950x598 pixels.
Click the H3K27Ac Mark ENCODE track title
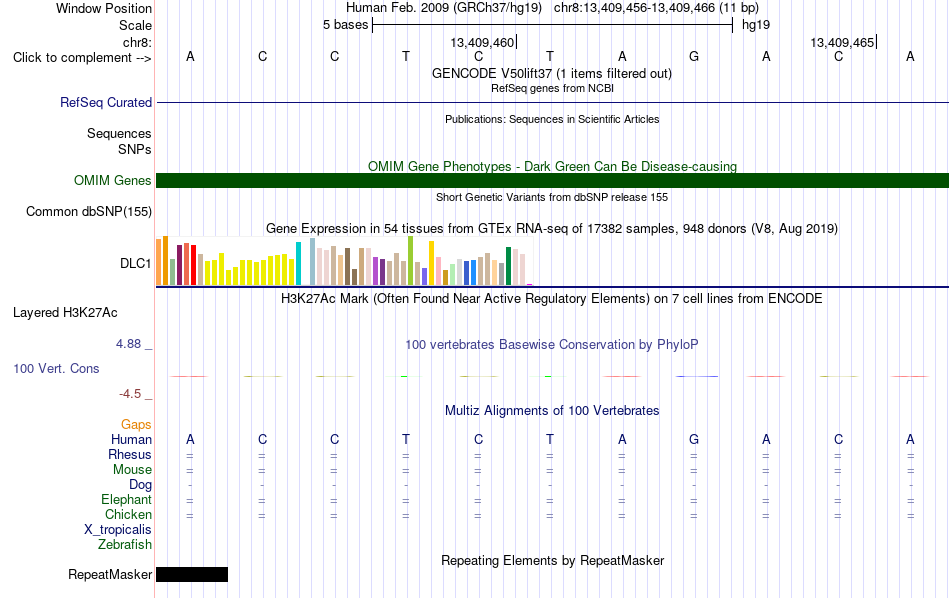click(x=552, y=299)
